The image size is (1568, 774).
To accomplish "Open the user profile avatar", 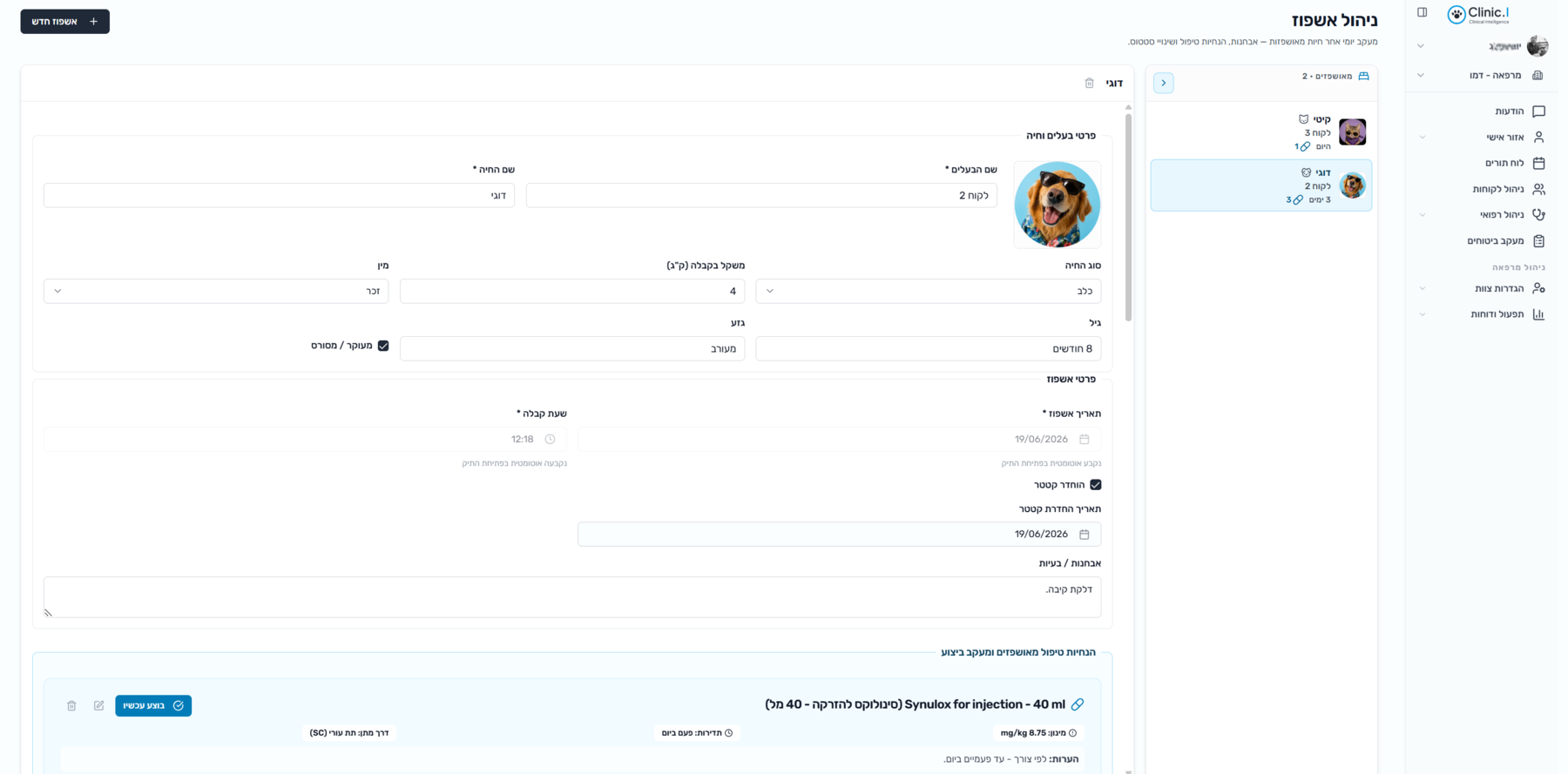I will (1538, 46).
